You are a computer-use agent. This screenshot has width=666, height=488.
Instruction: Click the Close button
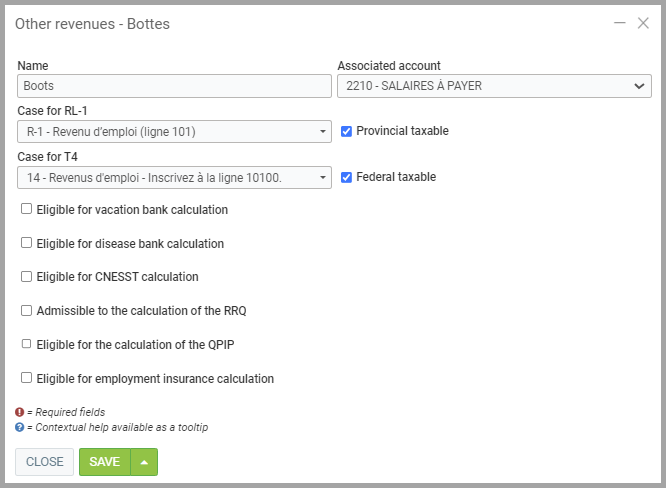click(x=44, y=462)
